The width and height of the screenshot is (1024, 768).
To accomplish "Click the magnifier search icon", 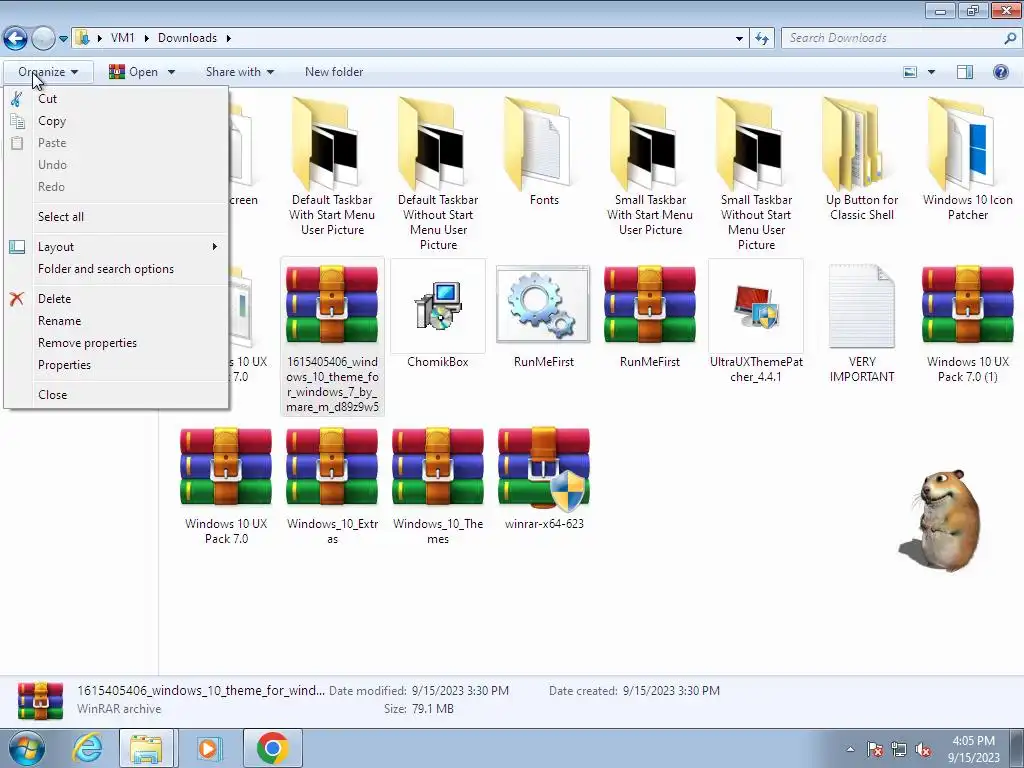I will pyautogui.click(x=1010, y=38).
